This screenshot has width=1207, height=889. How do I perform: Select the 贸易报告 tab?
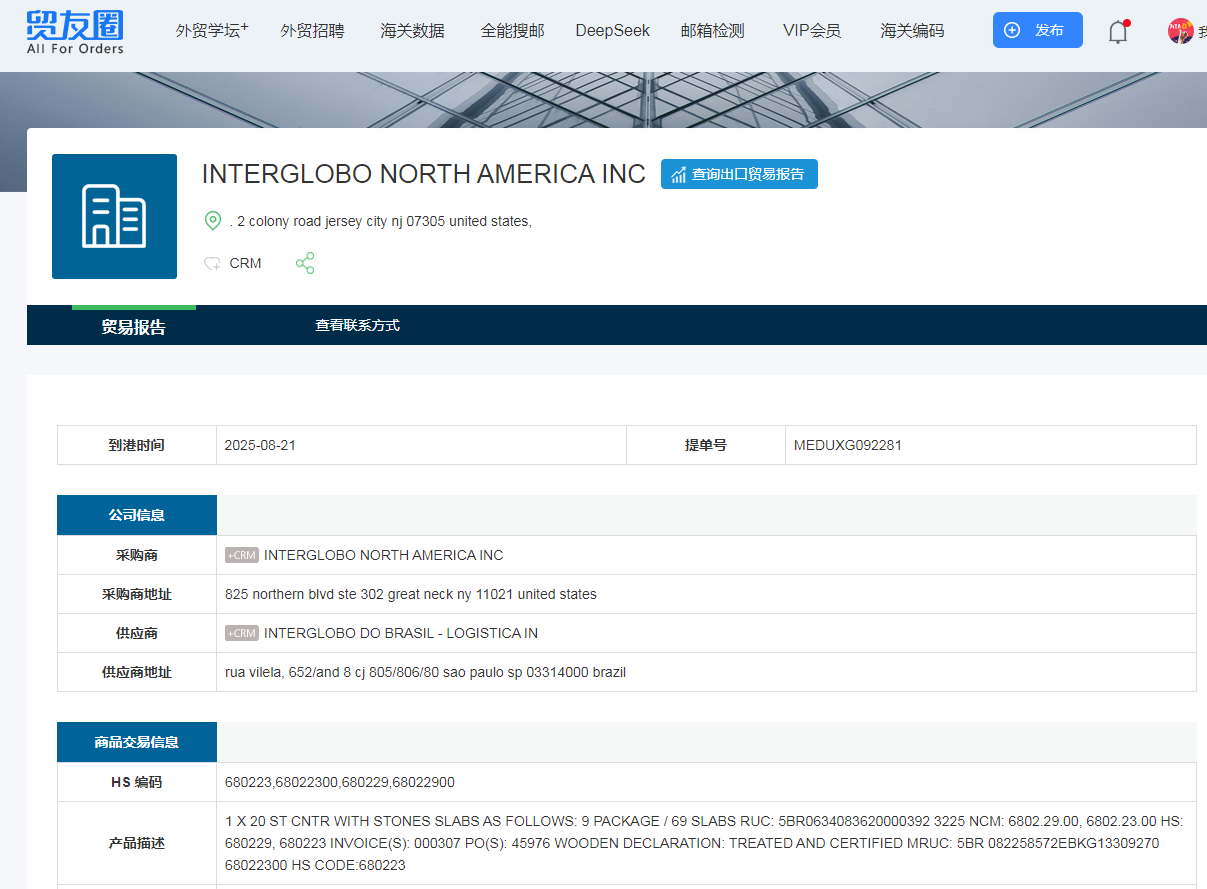tap(133, 326)
